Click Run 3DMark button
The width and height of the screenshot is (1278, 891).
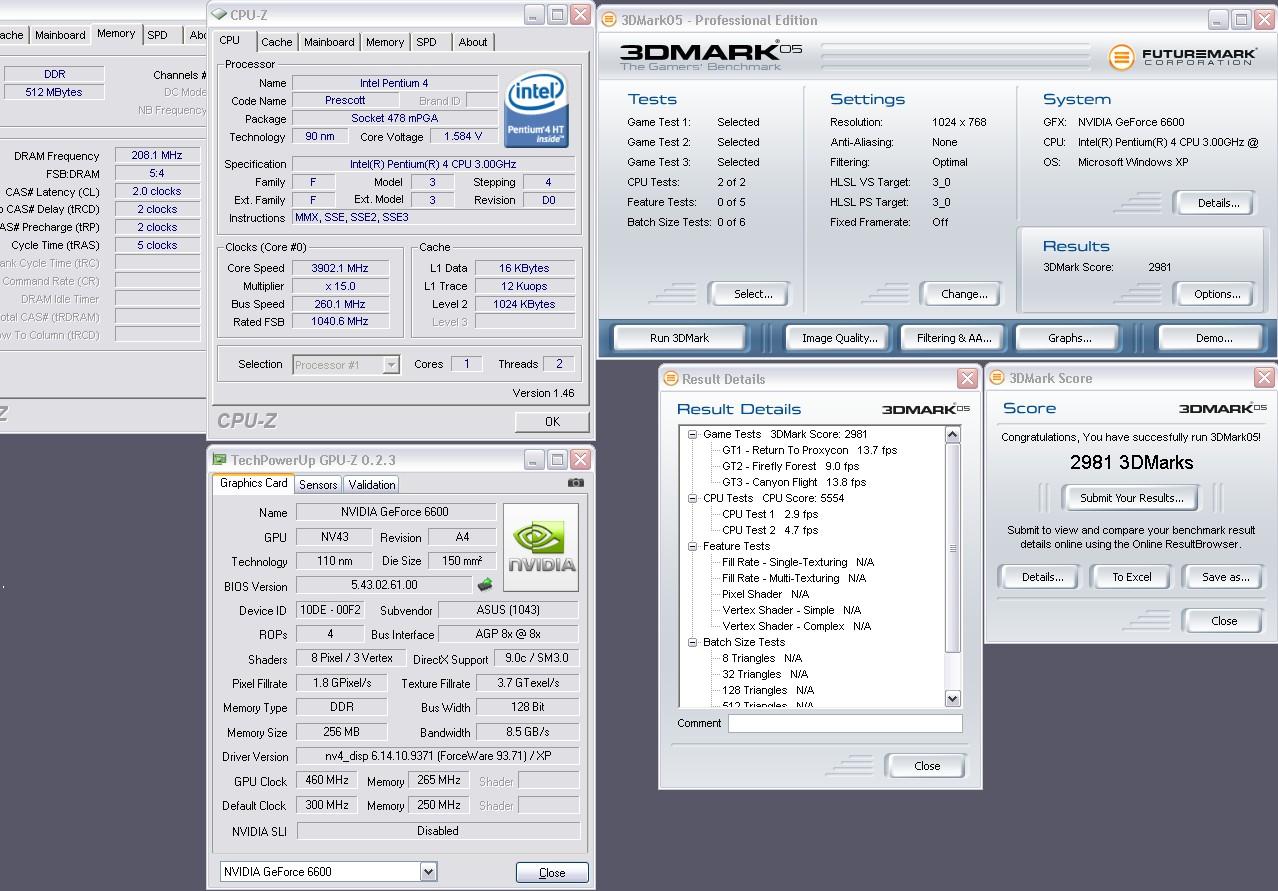pos(680,338)
